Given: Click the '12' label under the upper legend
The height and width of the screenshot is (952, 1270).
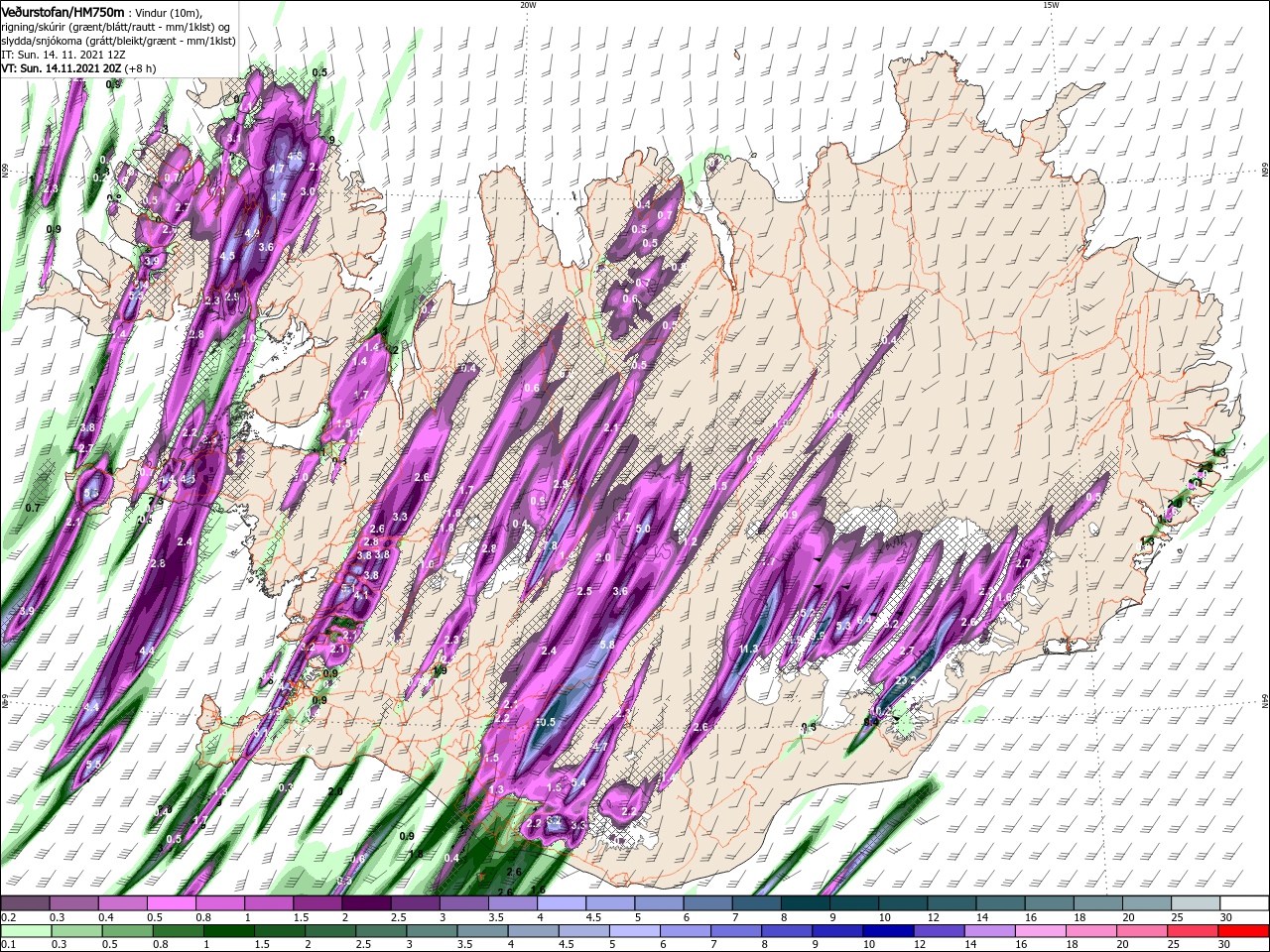Looking at the screenshot, I should point(936,917).
